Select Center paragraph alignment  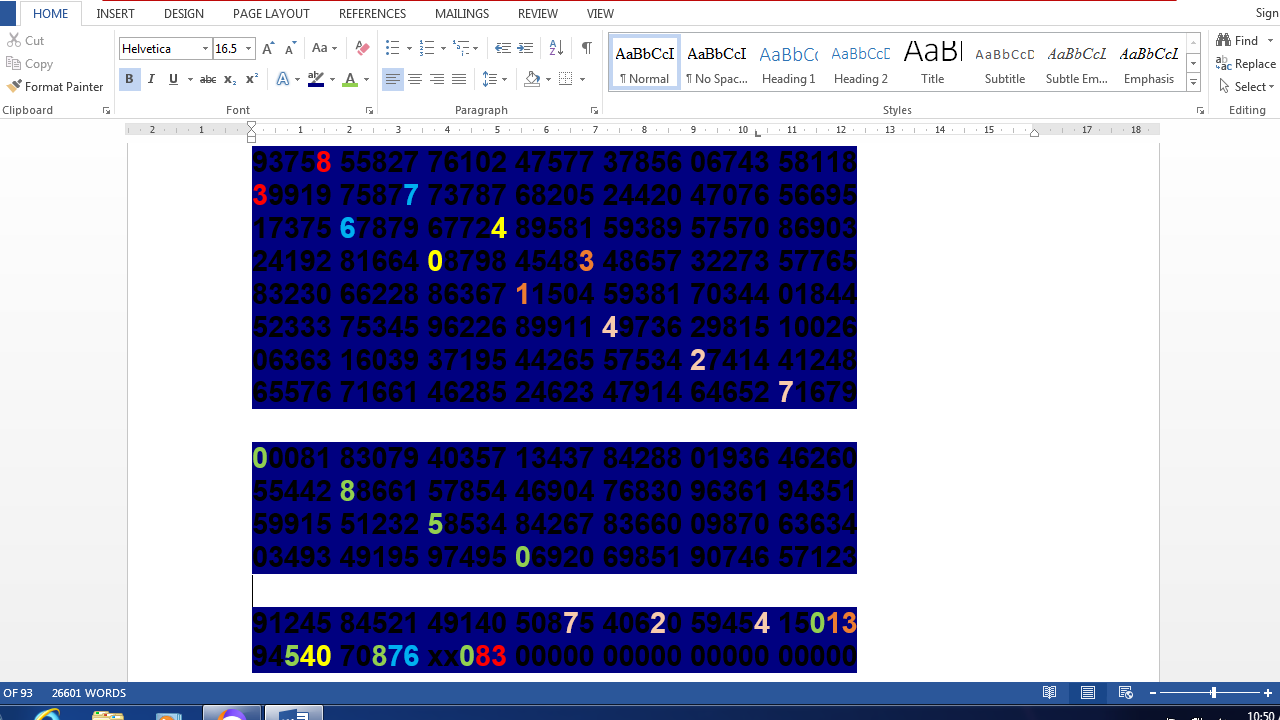pyautogui.click(x=415, y=79)
